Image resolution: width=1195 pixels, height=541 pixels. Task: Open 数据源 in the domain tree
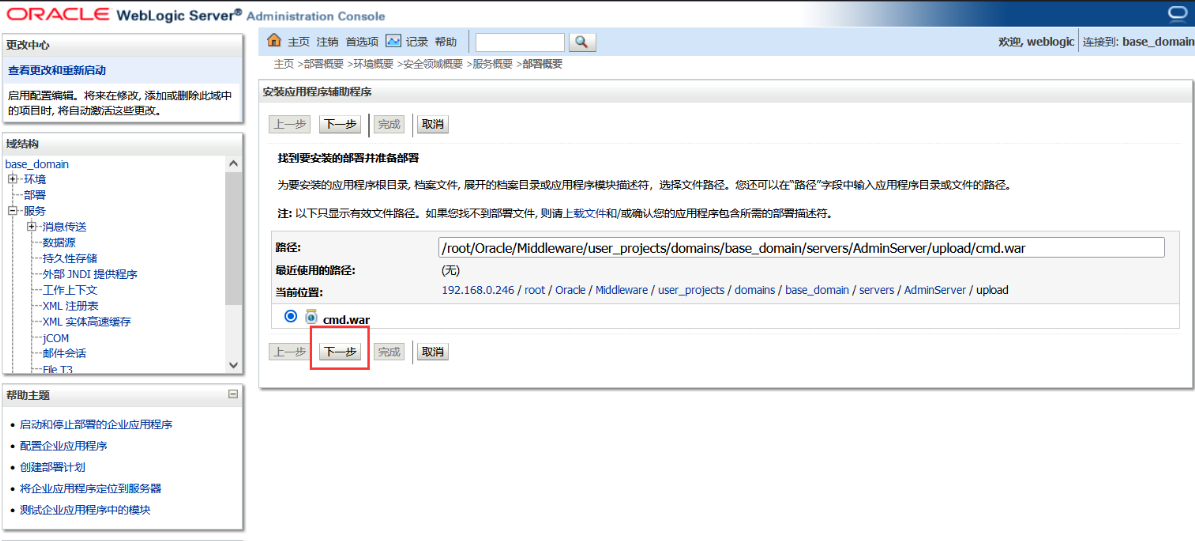[x=59, y=243]
